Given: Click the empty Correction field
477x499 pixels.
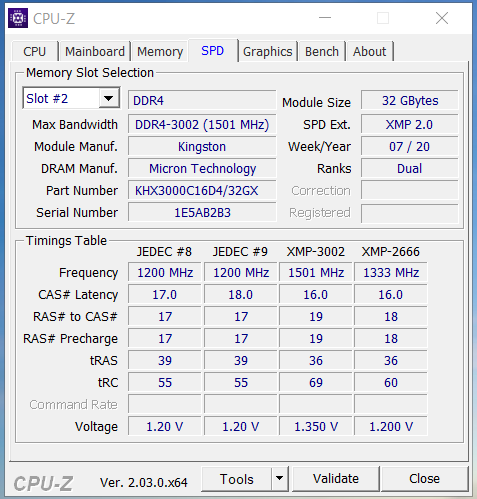Looking at the screenshot, I should click(x=410, y=190).
